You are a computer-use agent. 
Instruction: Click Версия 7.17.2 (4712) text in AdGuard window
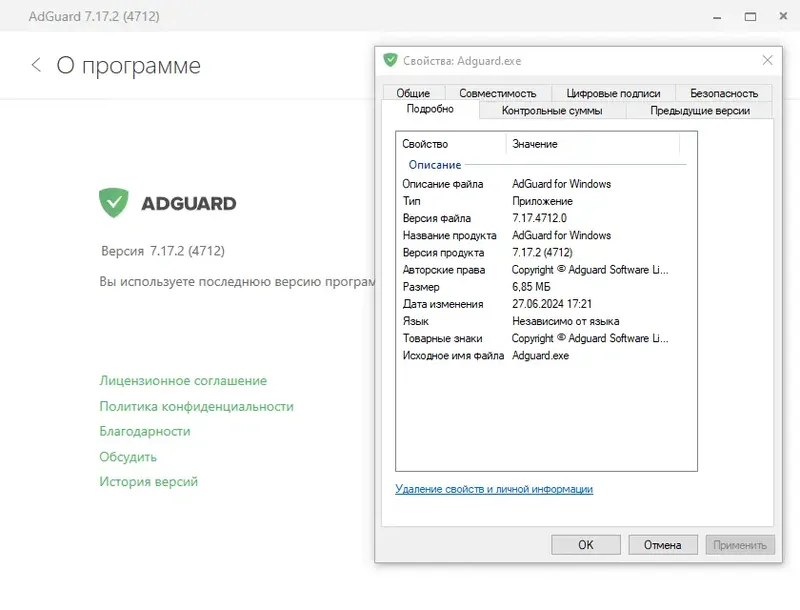click(163, 251)
